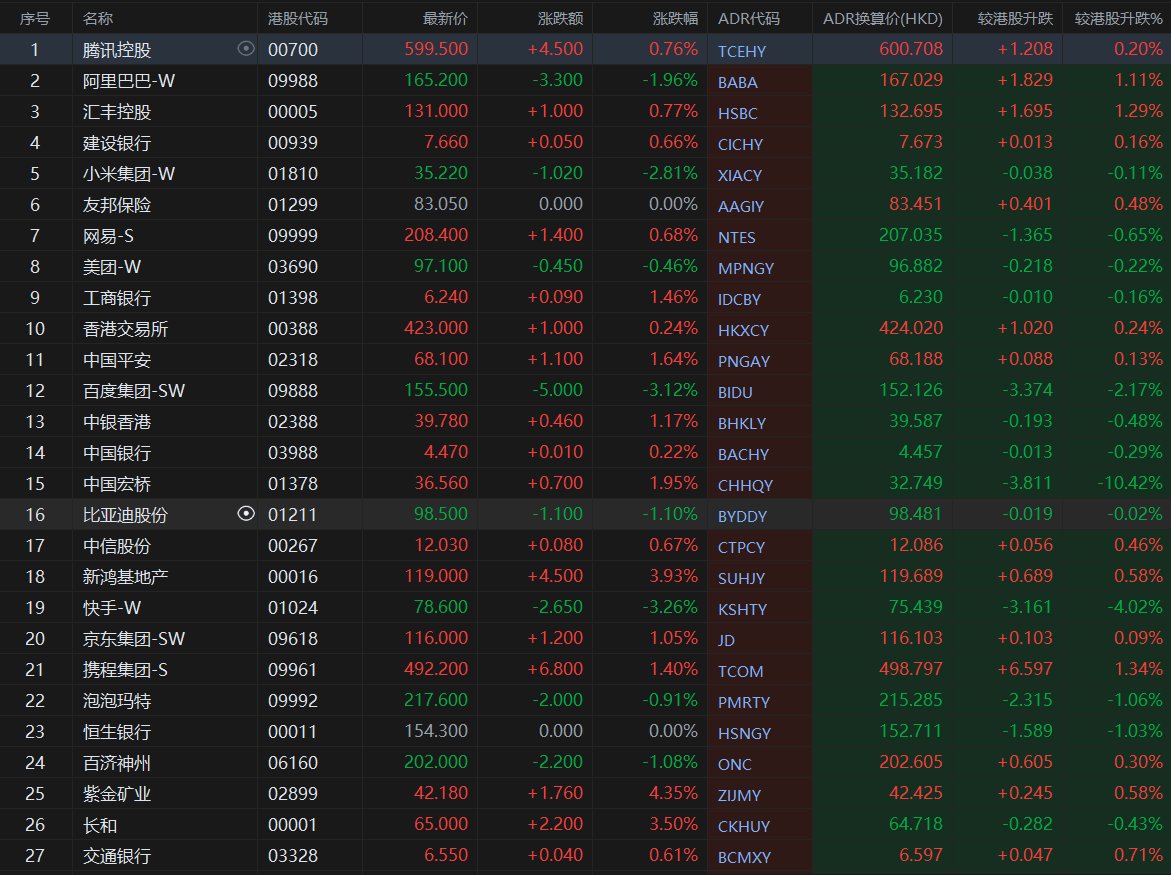Click the circle marker icon beside 比亚迪股份
Screen dimensions: 1171x875
(246, 514)
